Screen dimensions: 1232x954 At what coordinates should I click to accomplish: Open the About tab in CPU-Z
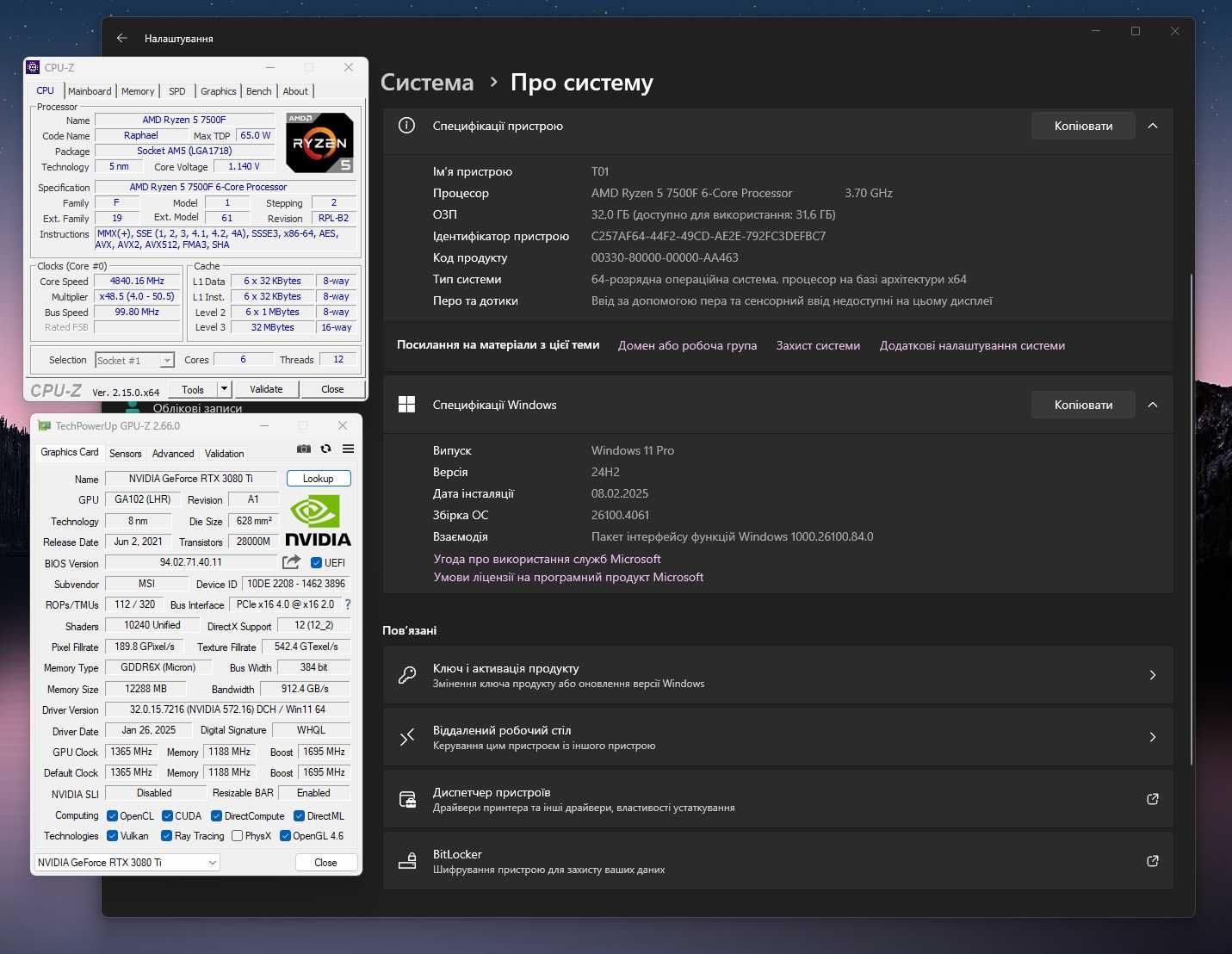pos(295,91)
